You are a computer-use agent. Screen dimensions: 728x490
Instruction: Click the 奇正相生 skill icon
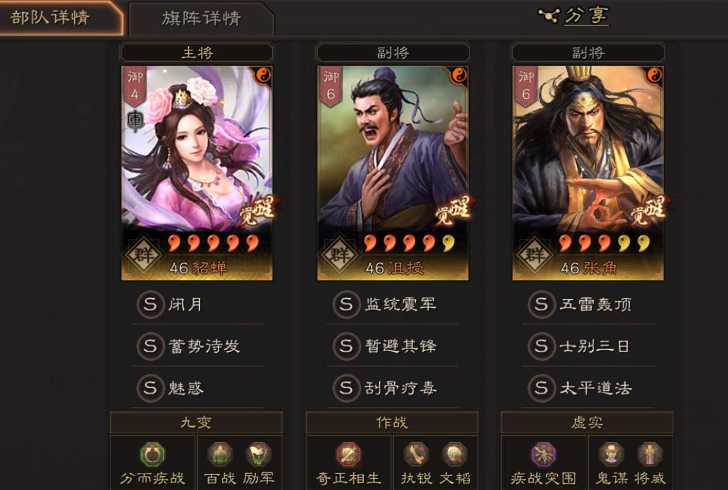click(x=348, y=454)
